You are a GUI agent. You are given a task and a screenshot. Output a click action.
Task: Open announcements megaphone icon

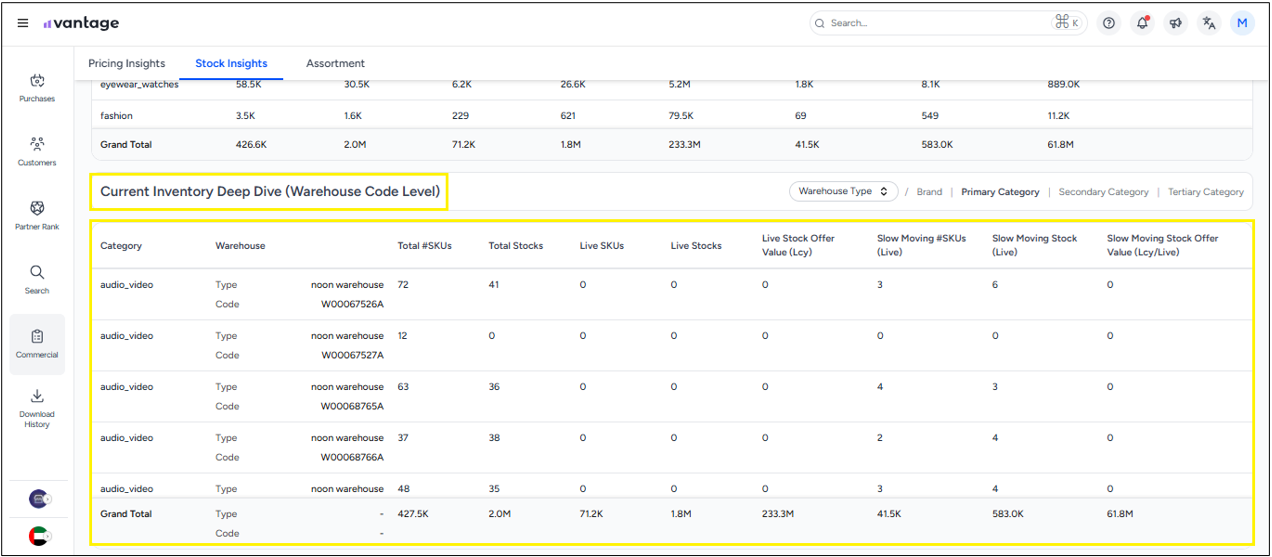point(1176,23)
